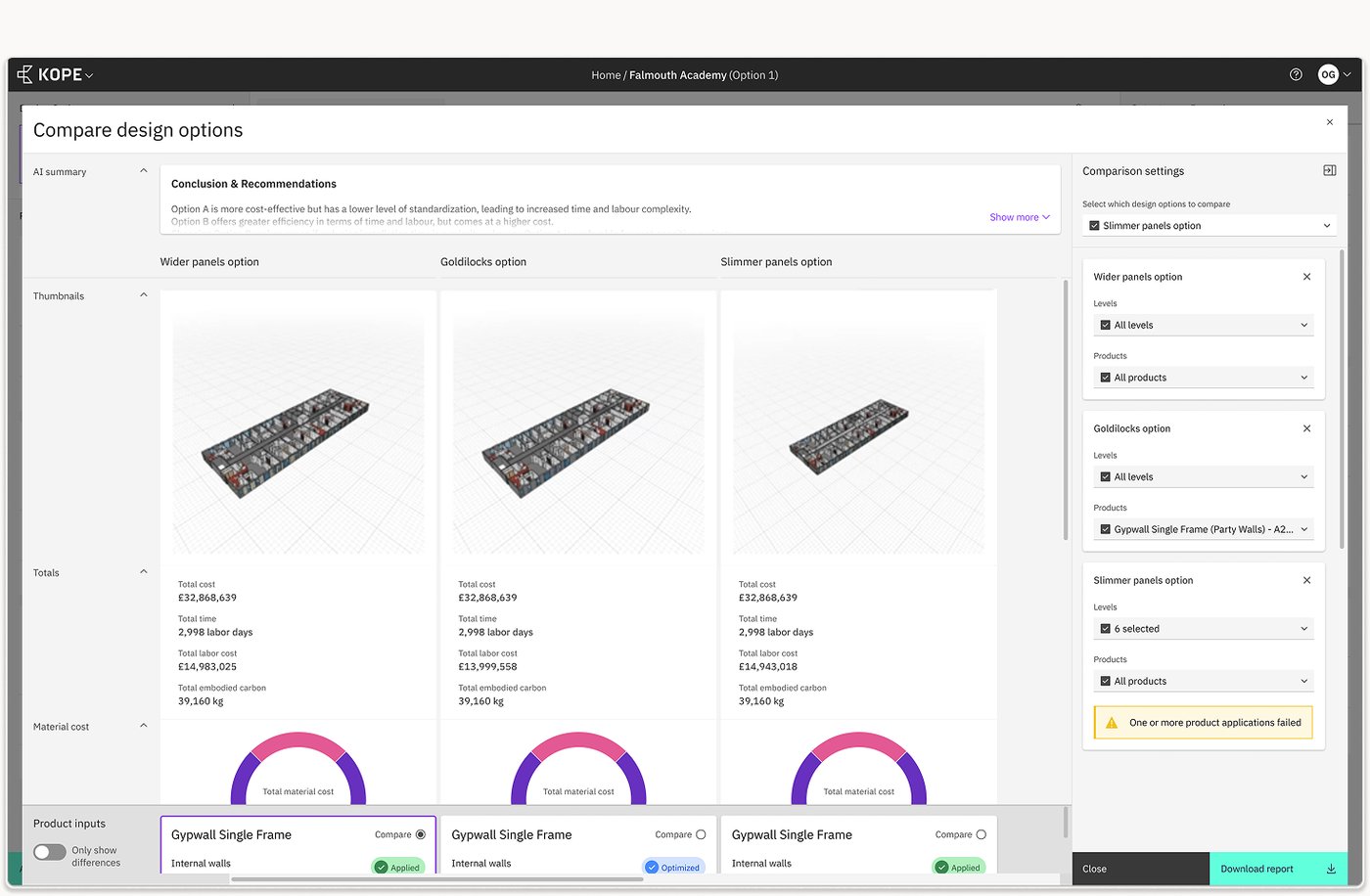Click £14,943,018 labor cost value
This screenshot has height=896, width=1370.
click(768, 667)
